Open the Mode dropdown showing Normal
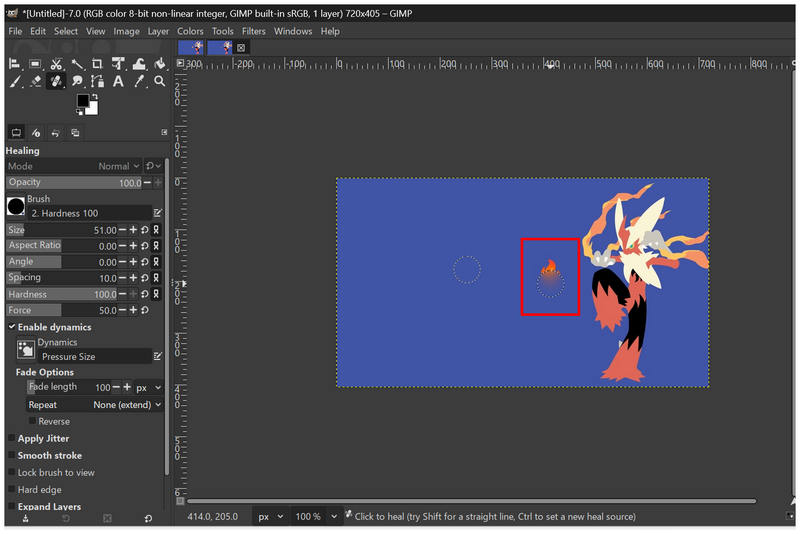800x534 pixels. pyautogui.click(x=73, y=166)
